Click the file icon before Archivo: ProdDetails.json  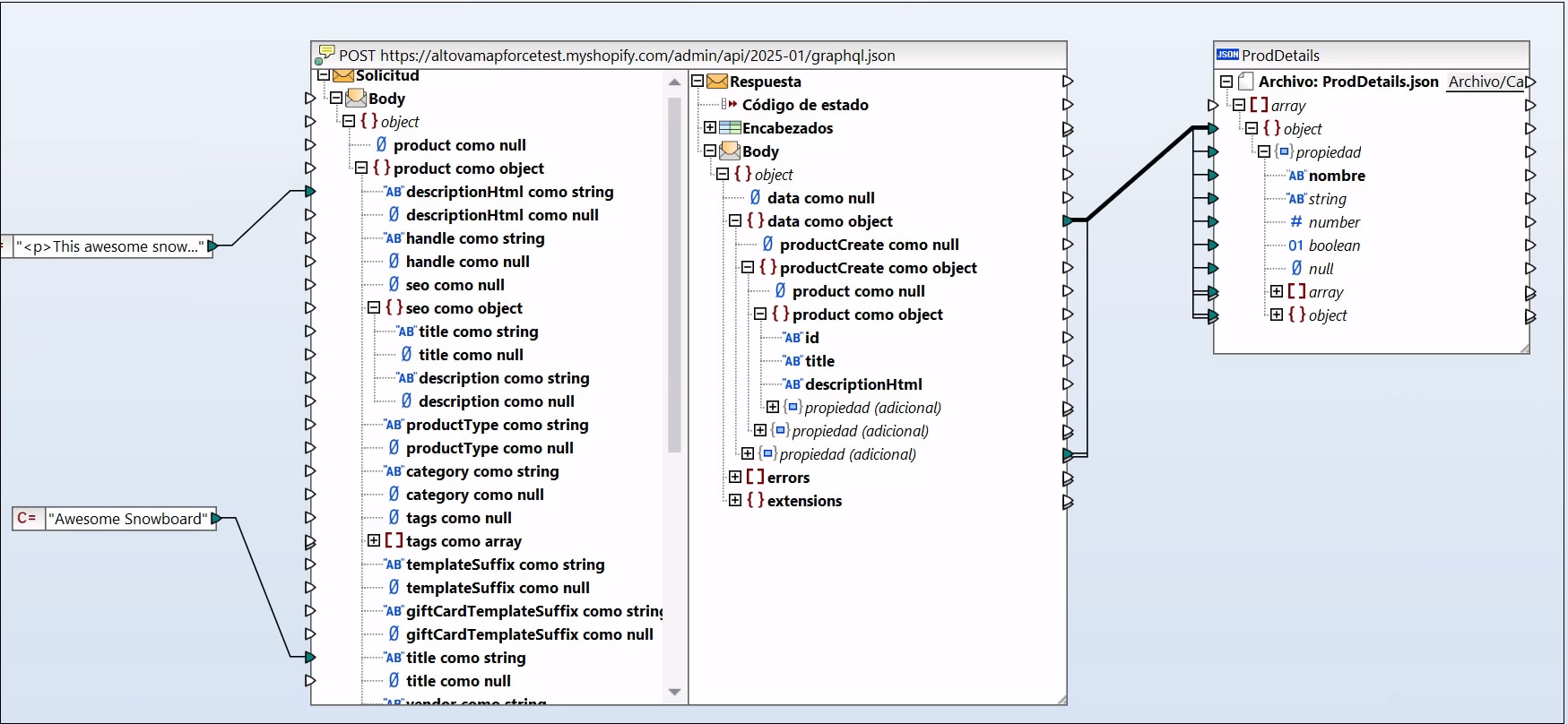(1245, 82)
